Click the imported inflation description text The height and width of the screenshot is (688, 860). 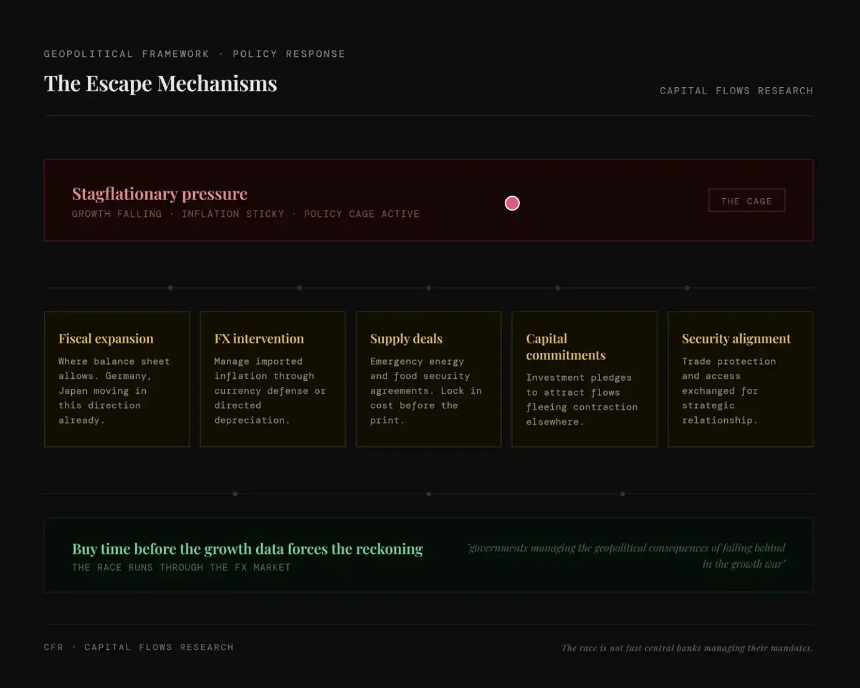(270, 391)
